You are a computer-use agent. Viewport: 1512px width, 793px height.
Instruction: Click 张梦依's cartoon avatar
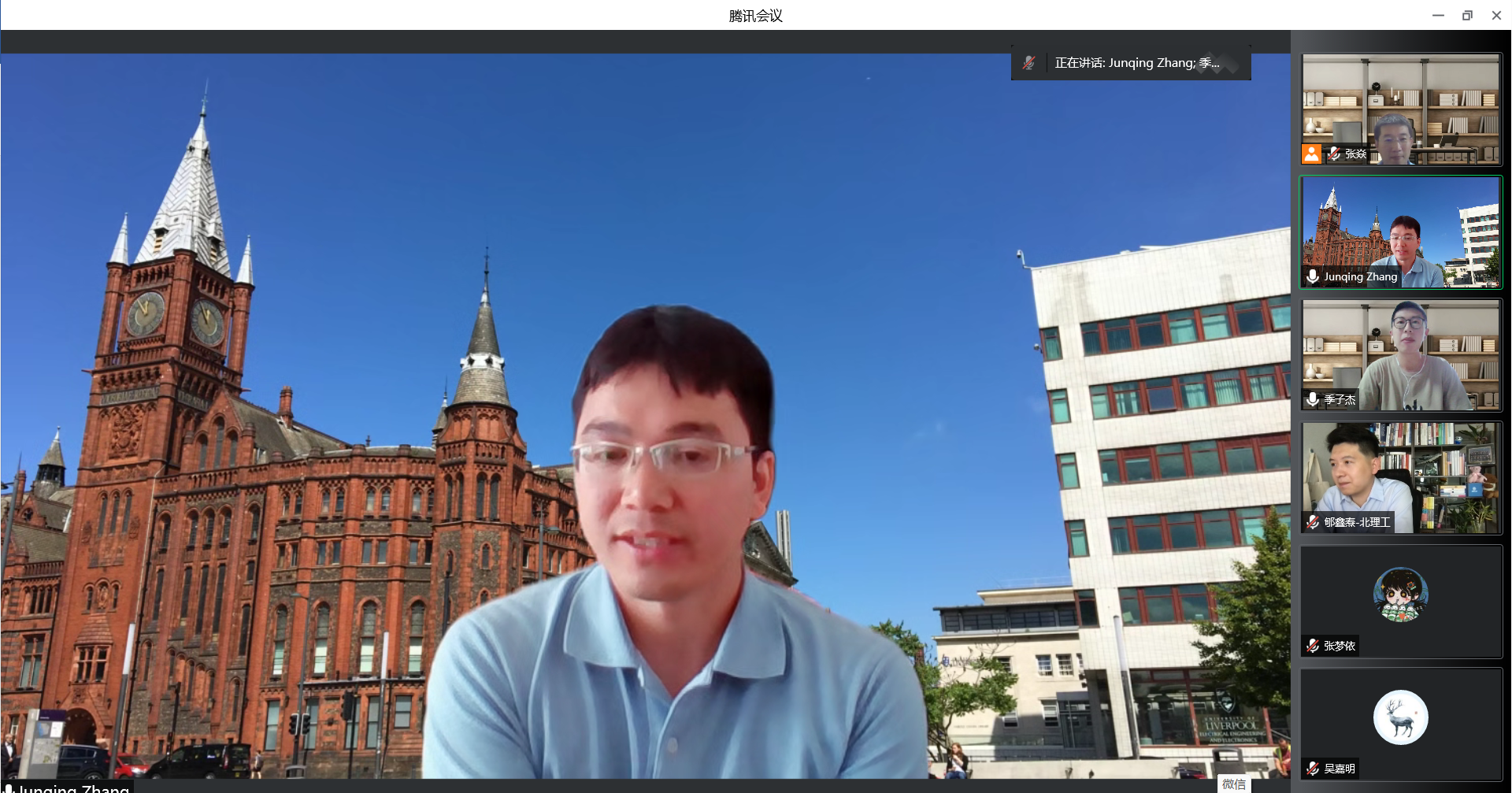[1400, 595]
